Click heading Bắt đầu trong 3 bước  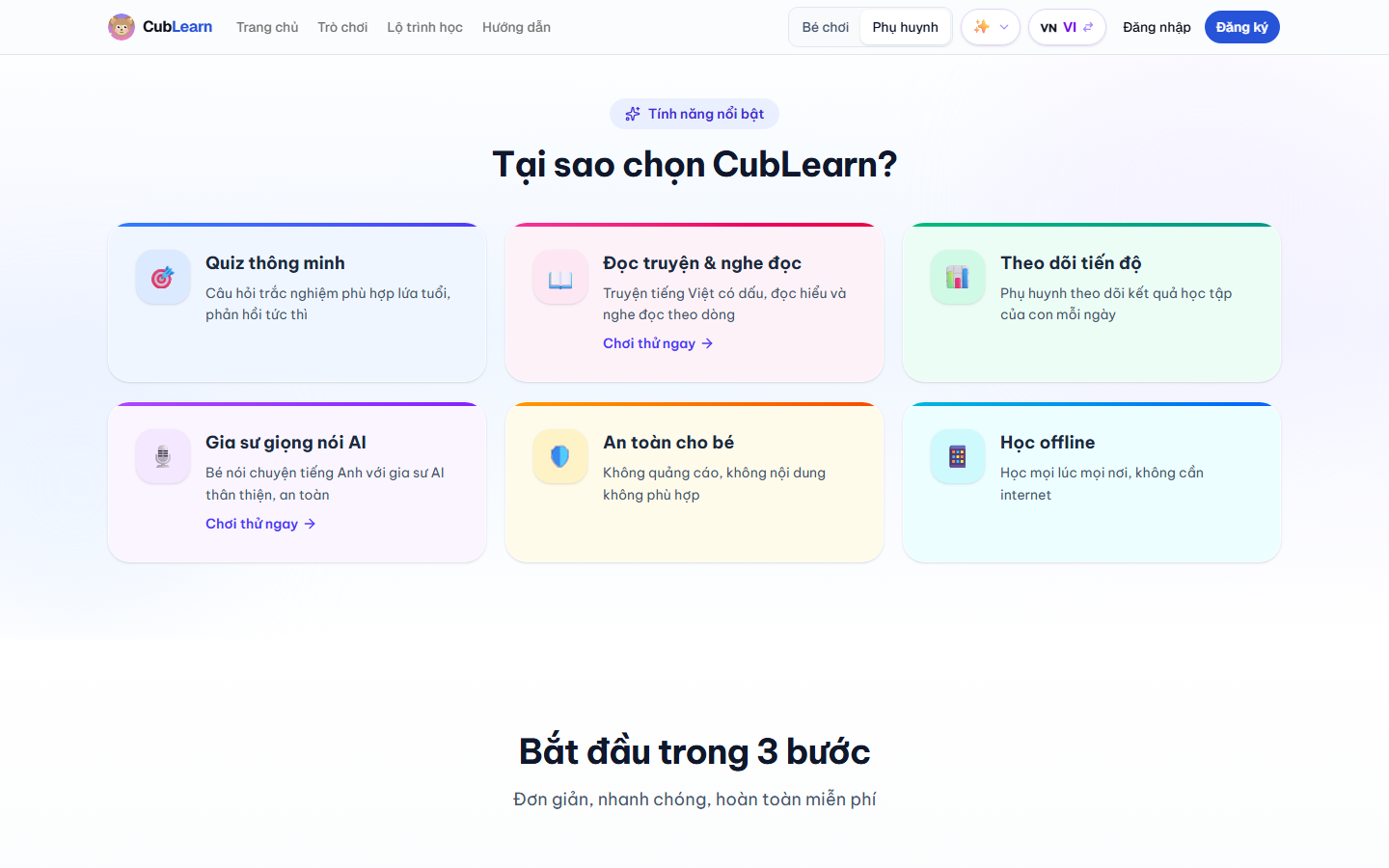tap(694, 751)
